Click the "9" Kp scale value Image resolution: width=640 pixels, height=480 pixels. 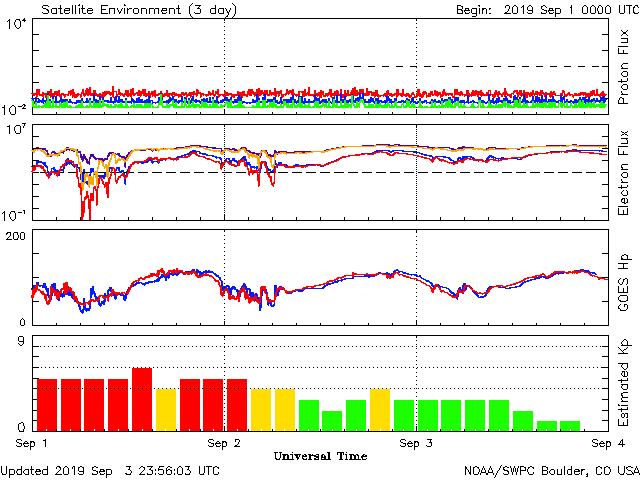click(x=21, y=341)
